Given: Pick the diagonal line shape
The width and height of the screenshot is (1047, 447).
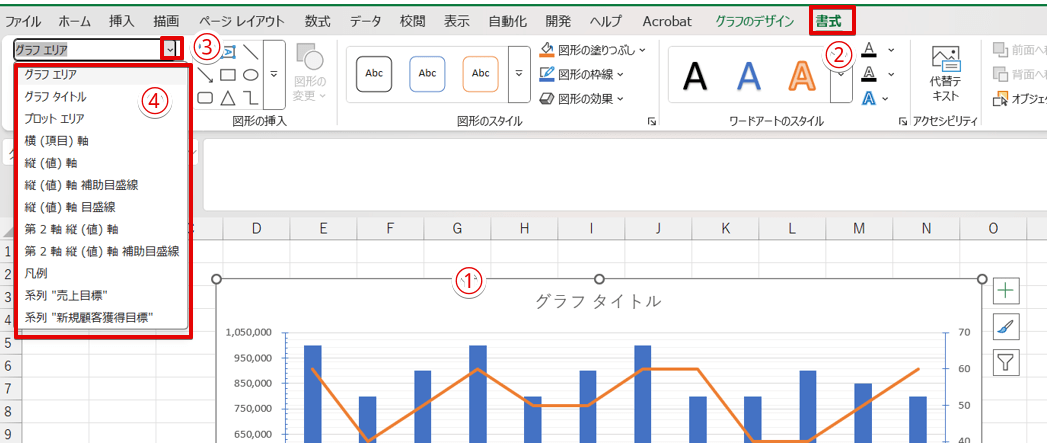Looking at the screenshot, I should (x=251, y=51).
